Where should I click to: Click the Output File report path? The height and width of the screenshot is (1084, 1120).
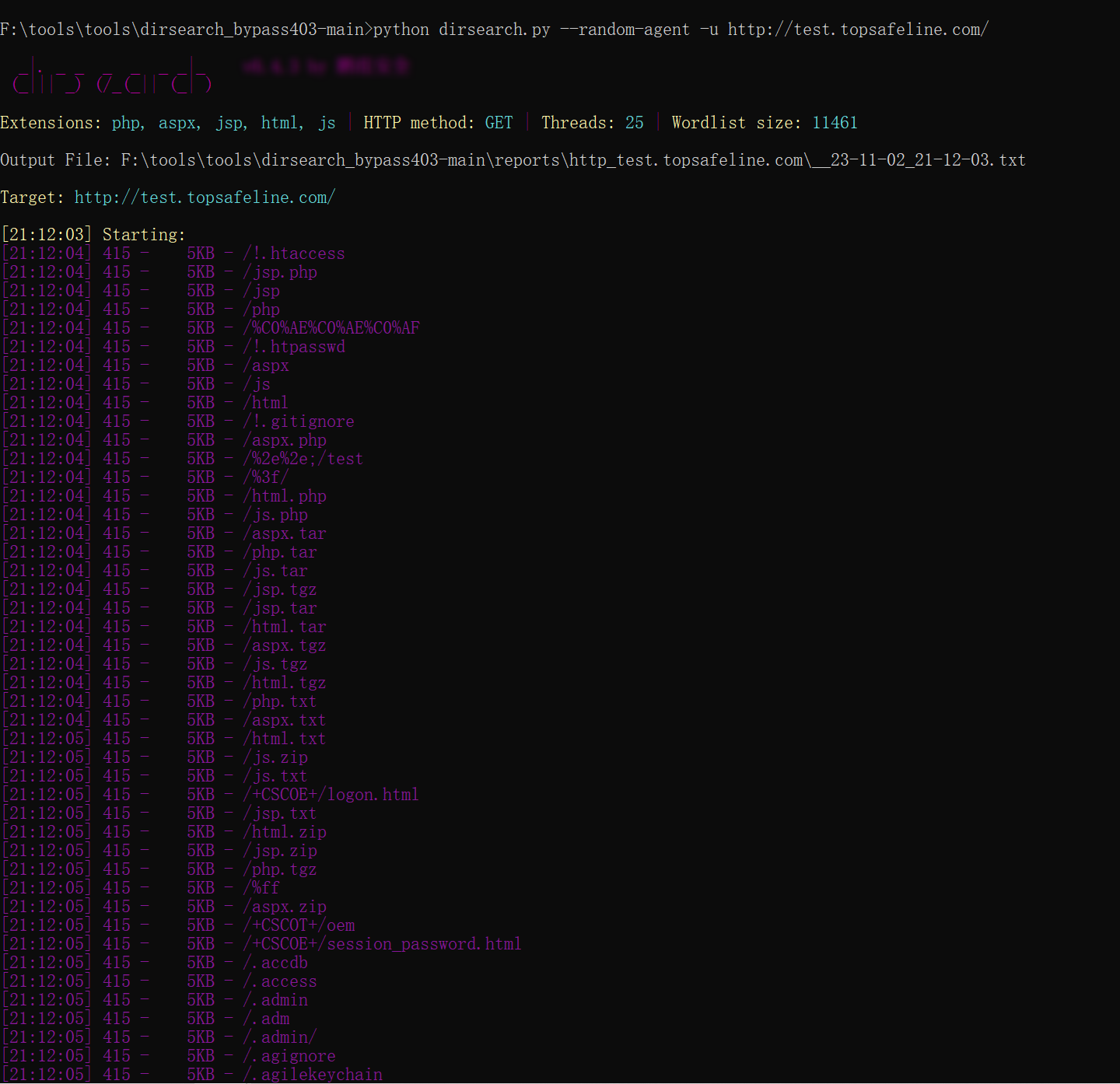[572, 160]
